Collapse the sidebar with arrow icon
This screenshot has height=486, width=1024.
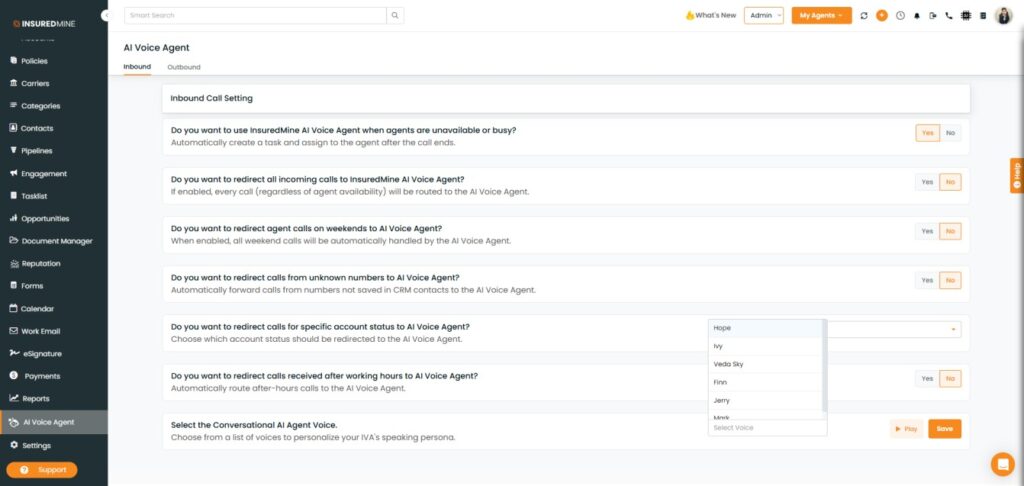coord(106,16)
